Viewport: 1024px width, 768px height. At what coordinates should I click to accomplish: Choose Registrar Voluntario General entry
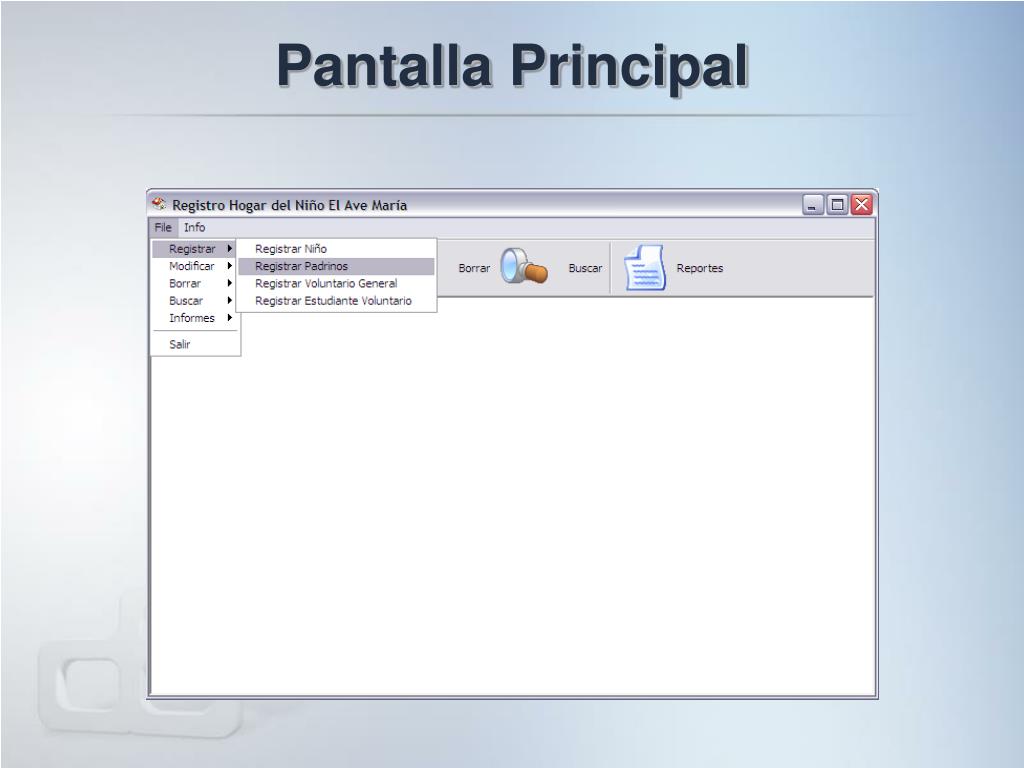pyautogui.click(x=336, y=283)
